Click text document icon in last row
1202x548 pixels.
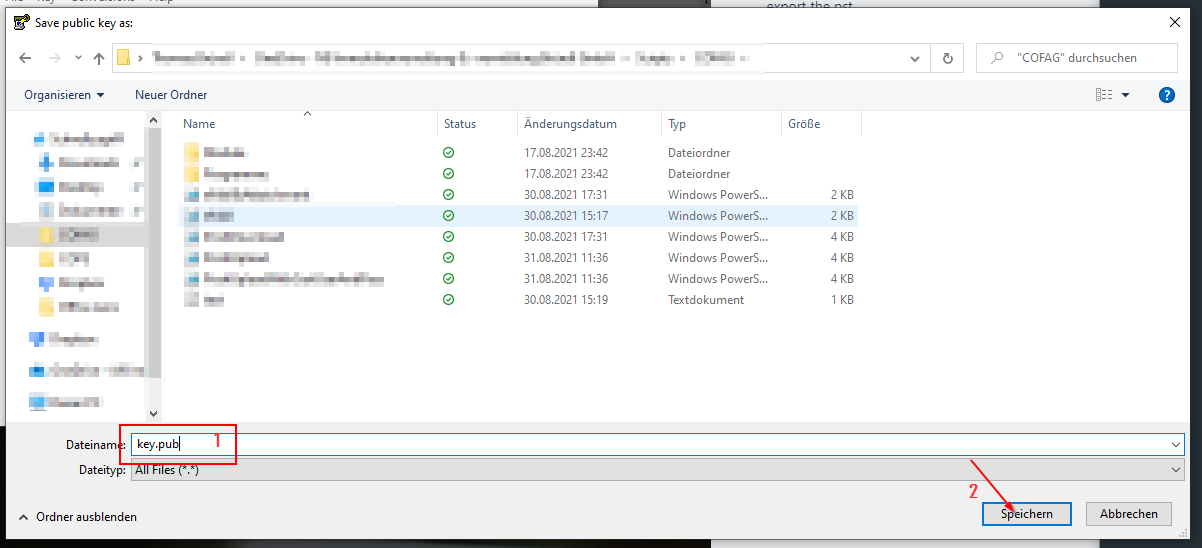[x=192, y=299]
